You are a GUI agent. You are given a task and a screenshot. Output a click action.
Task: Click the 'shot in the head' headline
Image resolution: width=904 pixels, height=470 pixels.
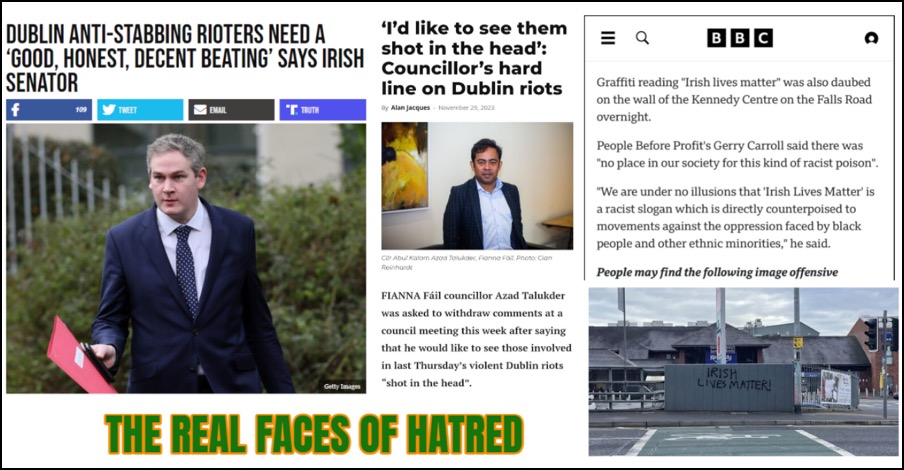coord(474,58)
